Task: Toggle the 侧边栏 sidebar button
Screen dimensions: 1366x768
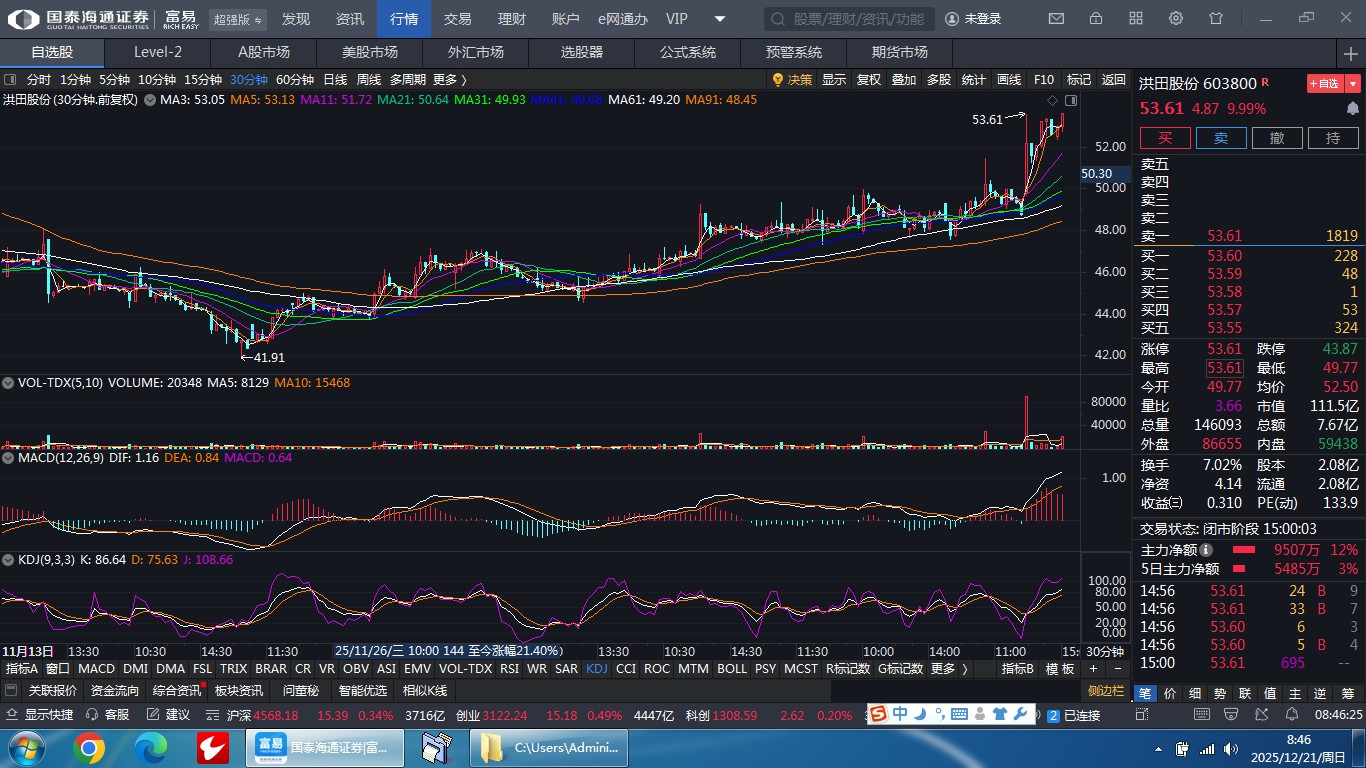Action: [1106, 690]
